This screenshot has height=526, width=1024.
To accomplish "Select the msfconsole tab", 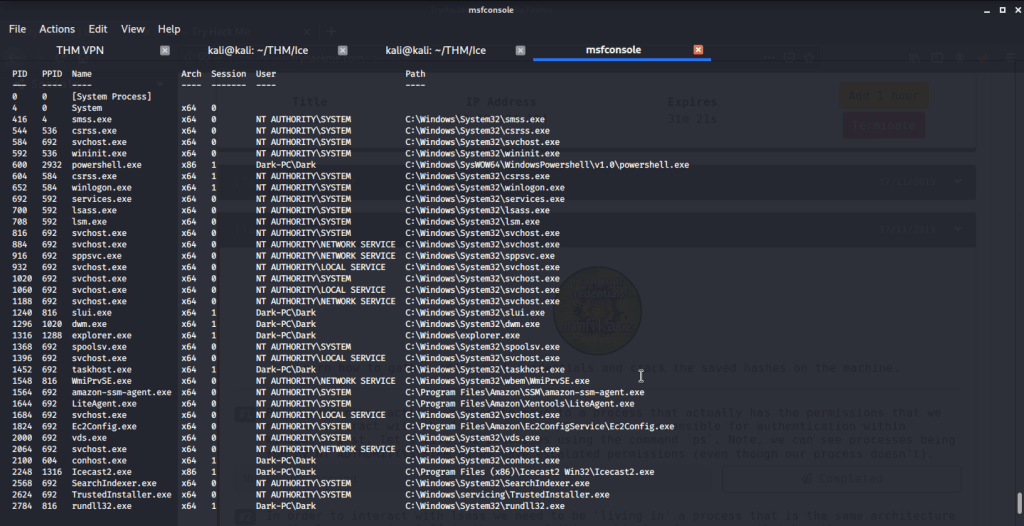I will (x=613, y=50).
